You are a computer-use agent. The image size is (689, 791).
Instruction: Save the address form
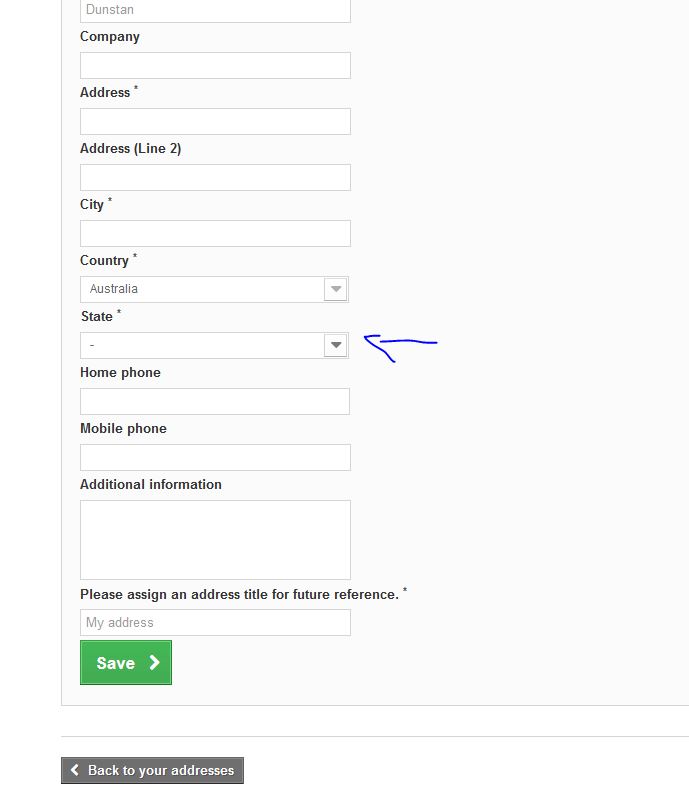click(x=126, y=662)
